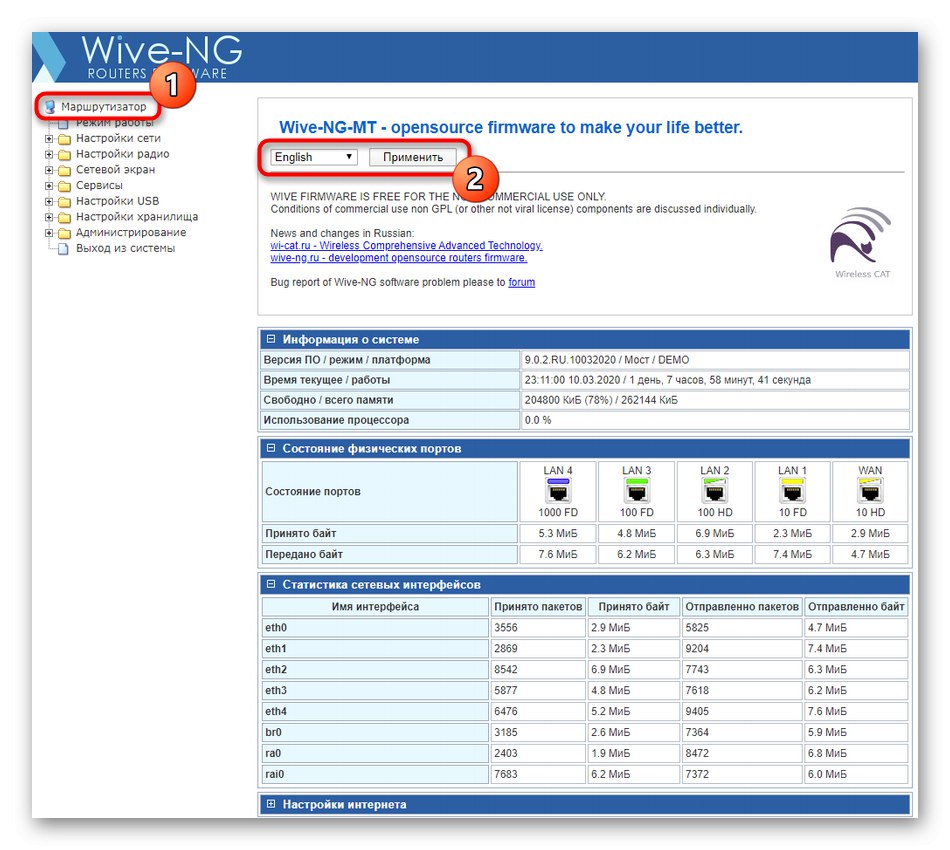Image resolution: width=950 pixels, height=850 pixels.
Task: Click folder icon beside Сервисы
Action: click(x=64, y=186)
